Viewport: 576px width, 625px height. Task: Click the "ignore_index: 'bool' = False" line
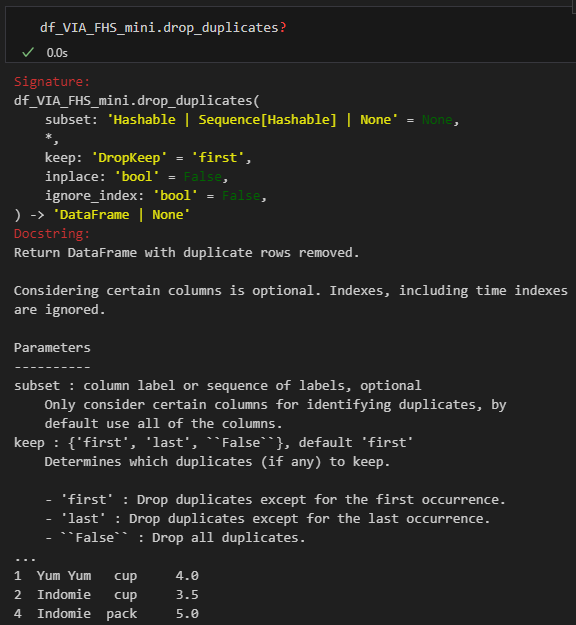tap(155, 196)
